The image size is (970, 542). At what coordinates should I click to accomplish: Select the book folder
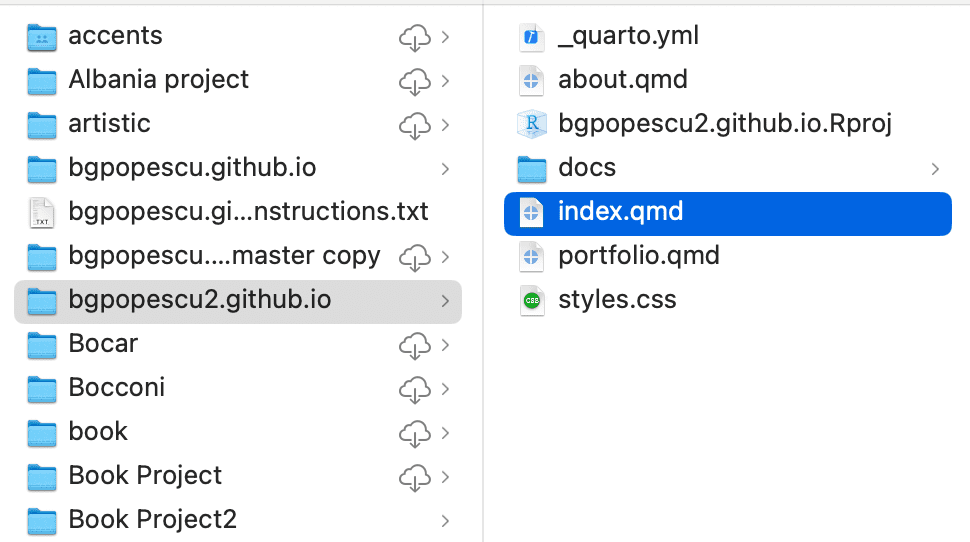coord(98,432)
